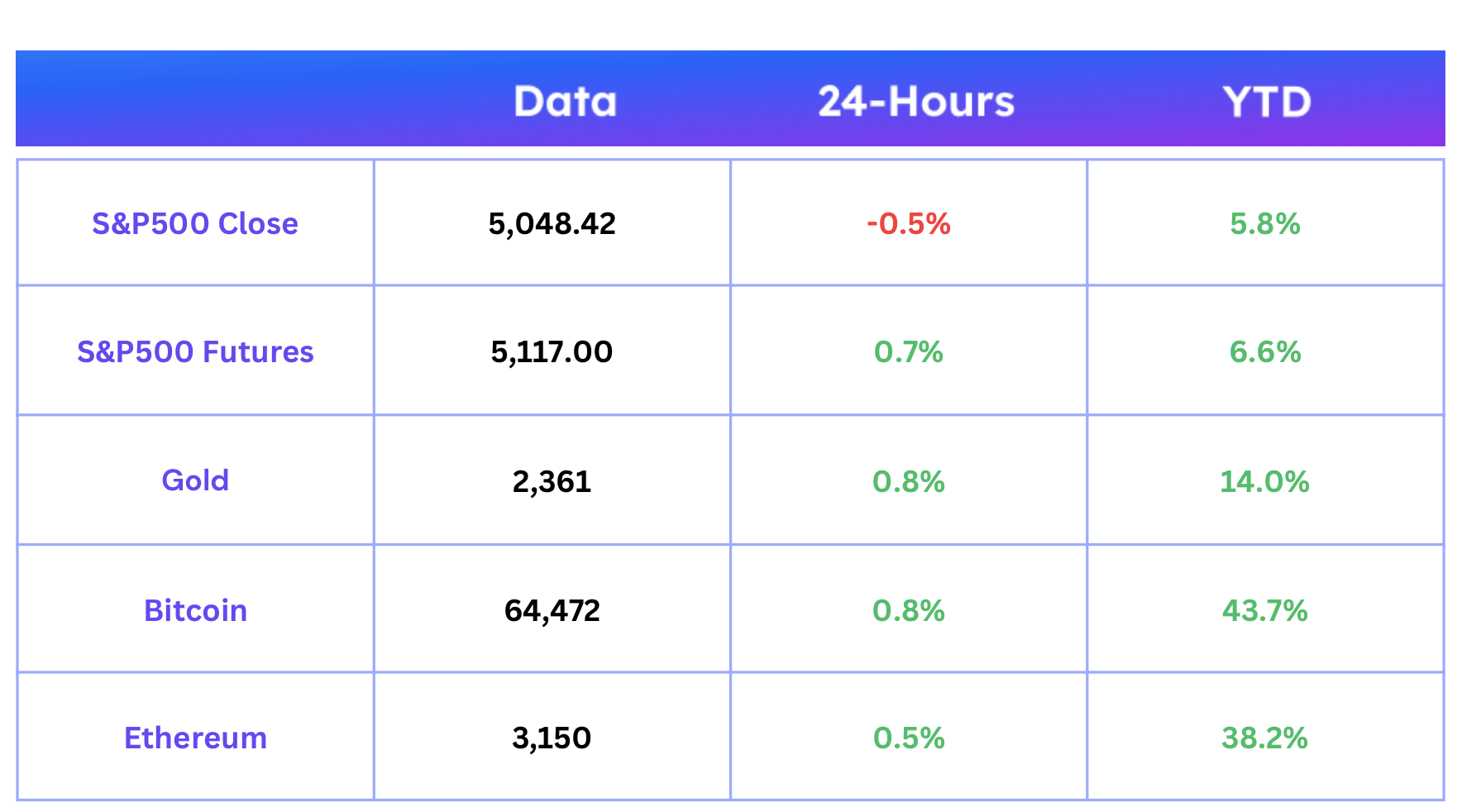Image resolution: width=1457 pixels, height=812 pixels.
Task: Select the S&P500 Futures row label
Action: [x=195, y=351]
